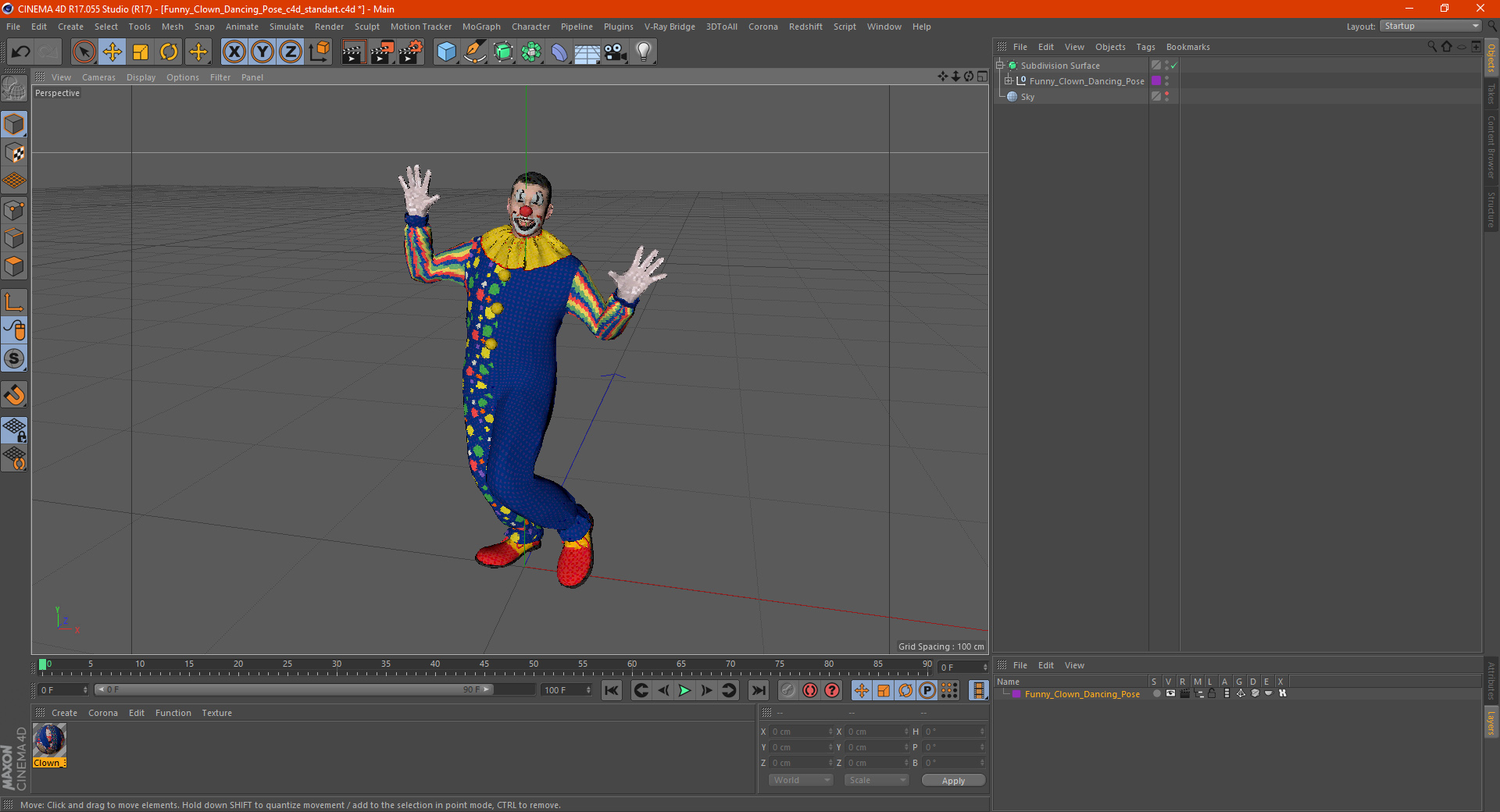Activate the Move tool in top toolbar

click(112, 52)
